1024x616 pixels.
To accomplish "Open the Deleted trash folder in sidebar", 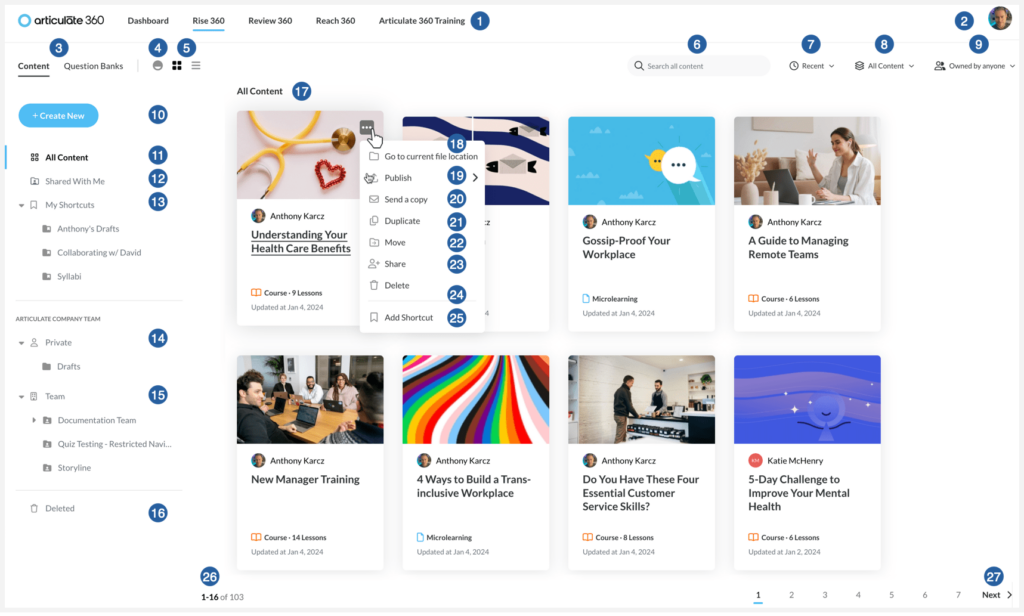I will 59,508.
